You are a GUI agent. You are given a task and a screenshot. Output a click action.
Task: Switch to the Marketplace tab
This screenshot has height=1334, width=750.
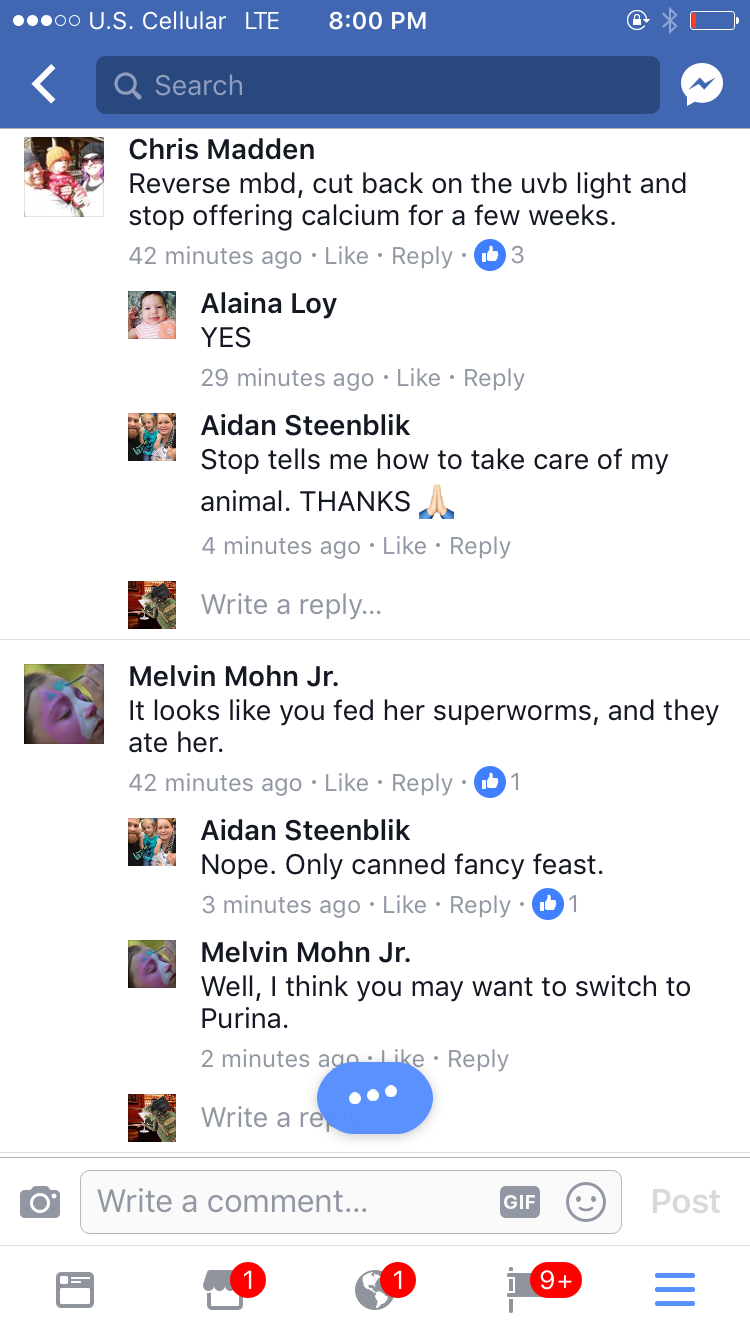(x=226, y=1289)
